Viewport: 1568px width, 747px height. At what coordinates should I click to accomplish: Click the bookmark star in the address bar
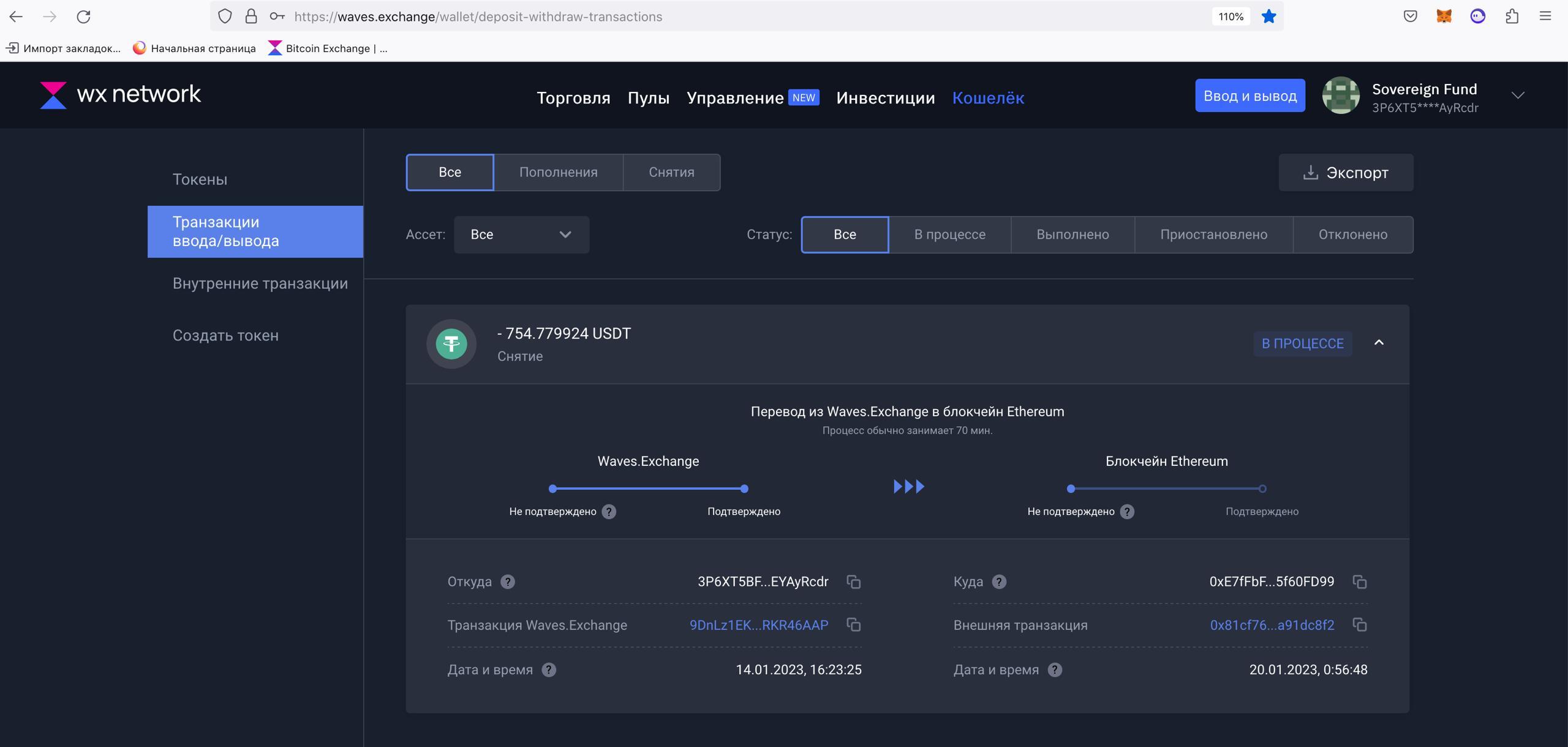[1268, 17]
